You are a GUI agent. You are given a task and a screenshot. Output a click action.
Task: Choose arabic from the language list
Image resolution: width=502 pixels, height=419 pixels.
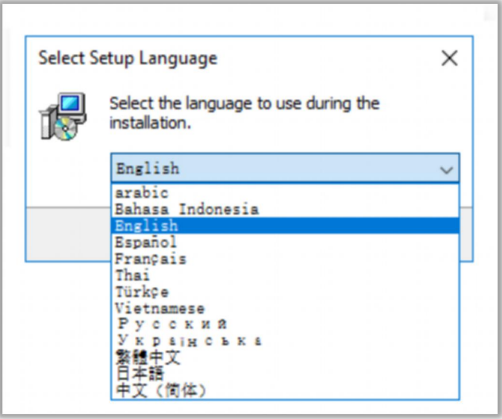[x=285, y=193]
